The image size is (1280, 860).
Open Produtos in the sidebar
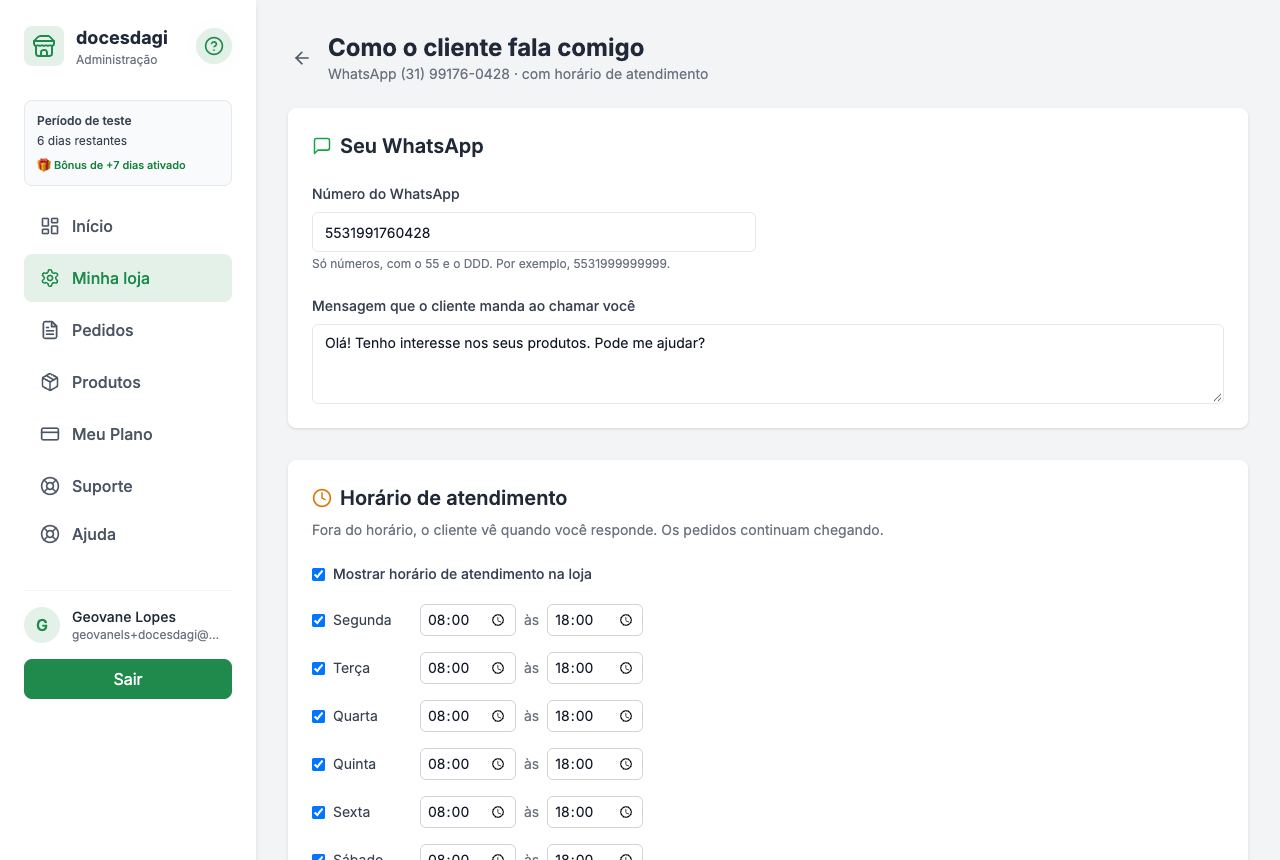point(128,382)
